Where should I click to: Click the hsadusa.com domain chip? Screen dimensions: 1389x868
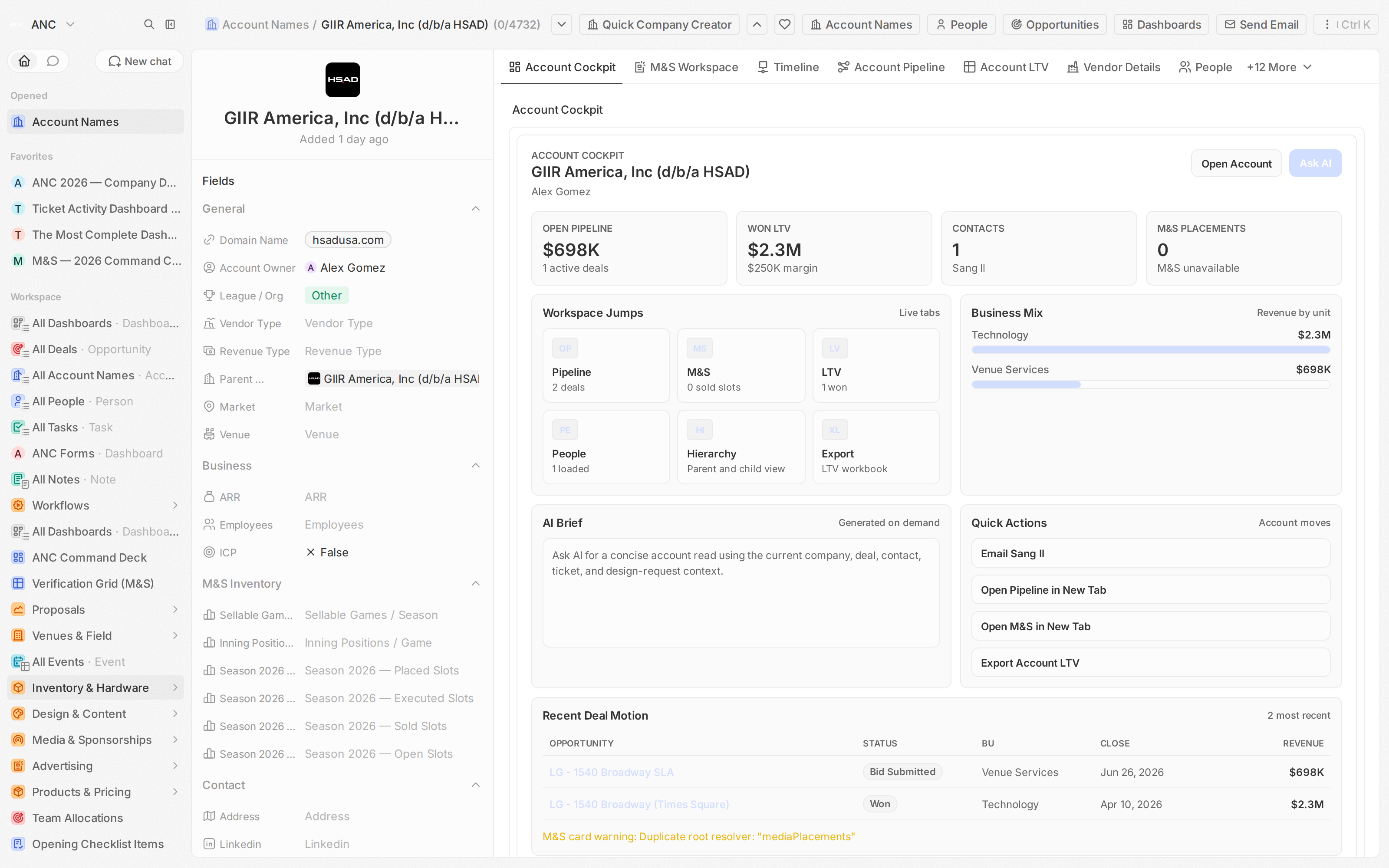(348, 240)
